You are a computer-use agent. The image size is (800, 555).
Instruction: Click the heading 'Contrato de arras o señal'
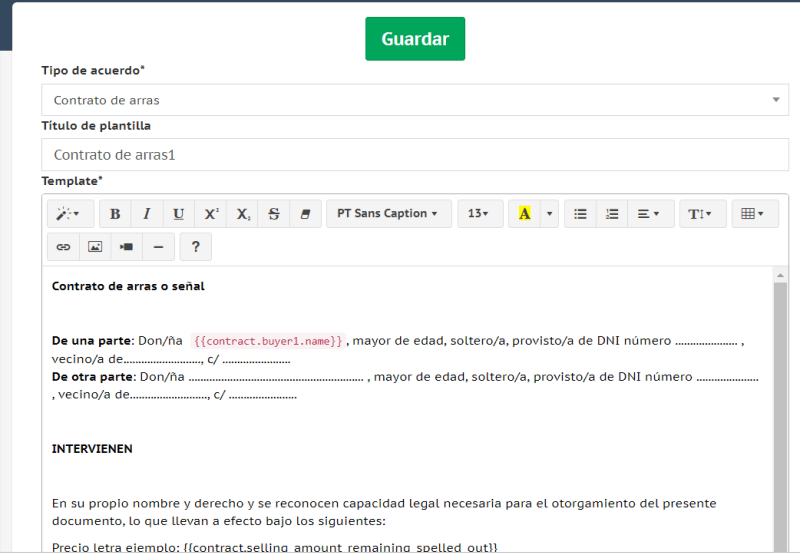tap(128, 286)
